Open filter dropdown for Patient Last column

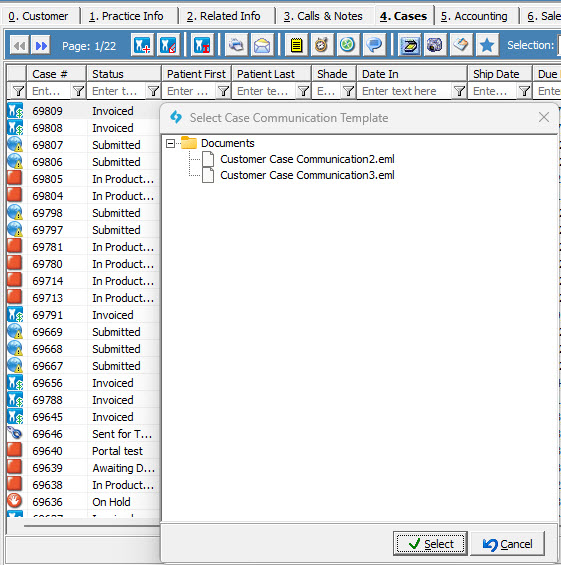pos(303,91)
